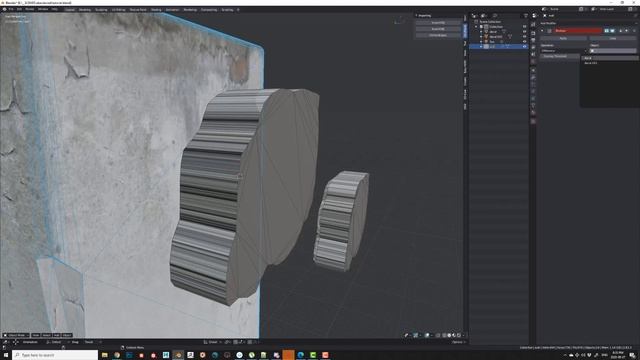Switch to the Shading workspace tab
The height and width of the screenshot is (360, 640).
coord(156,9)
